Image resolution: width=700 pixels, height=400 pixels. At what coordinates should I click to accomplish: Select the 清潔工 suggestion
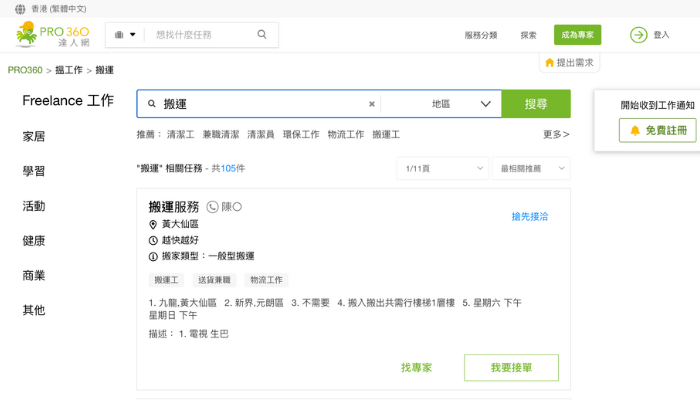tap(180, 134)
